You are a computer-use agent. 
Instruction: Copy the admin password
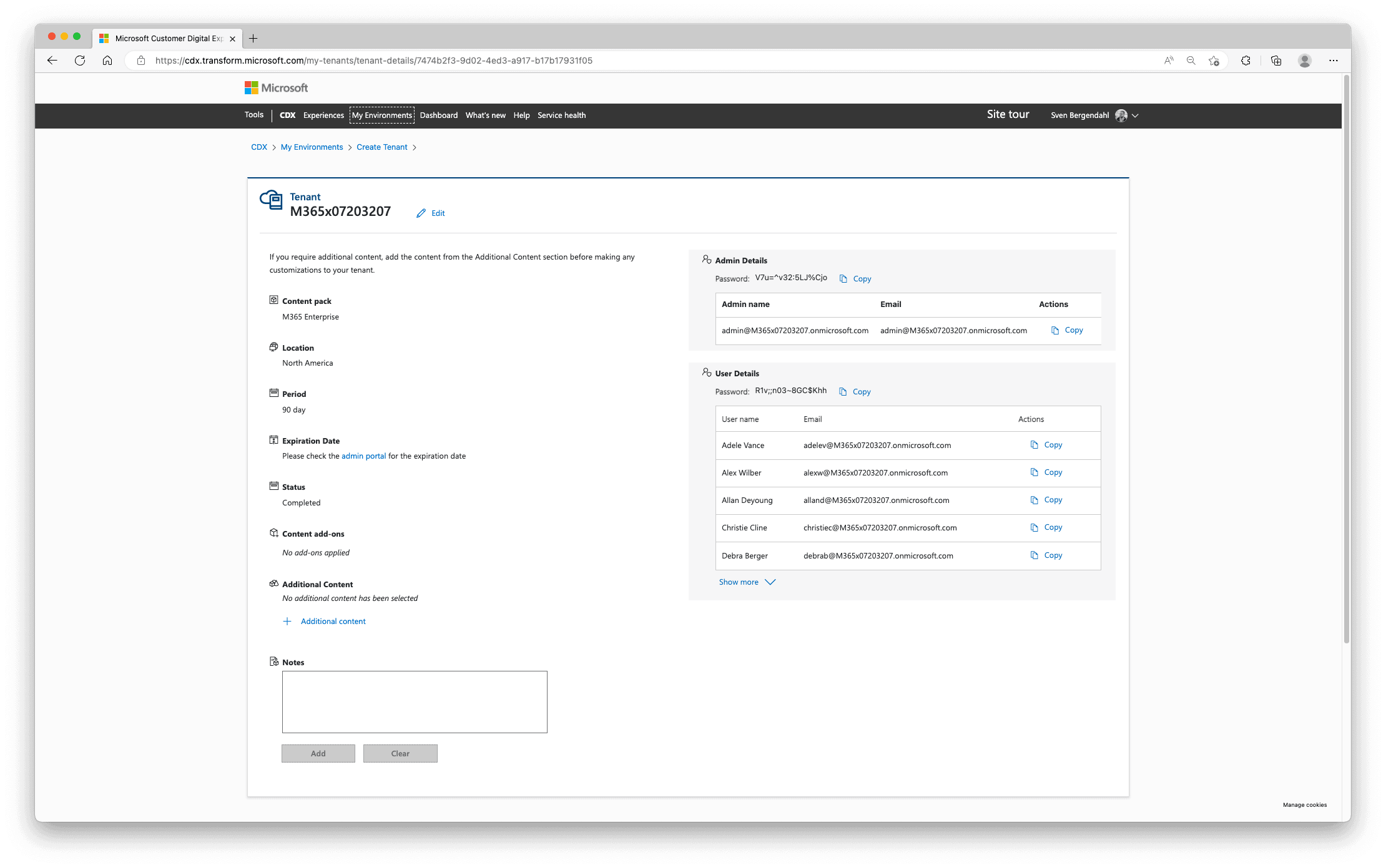tap(855, 279)
